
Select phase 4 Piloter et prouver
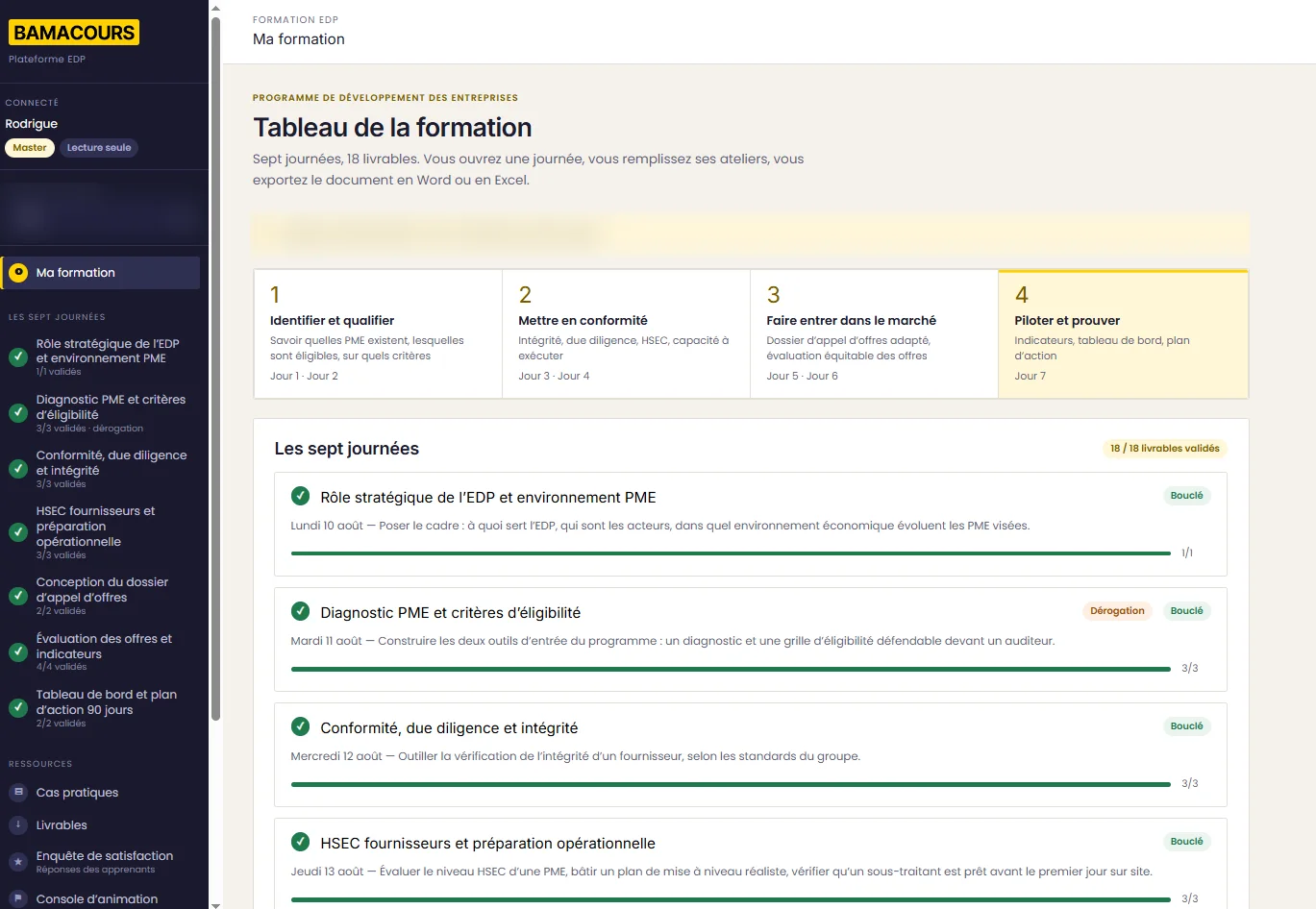[x=1123, y=333]
